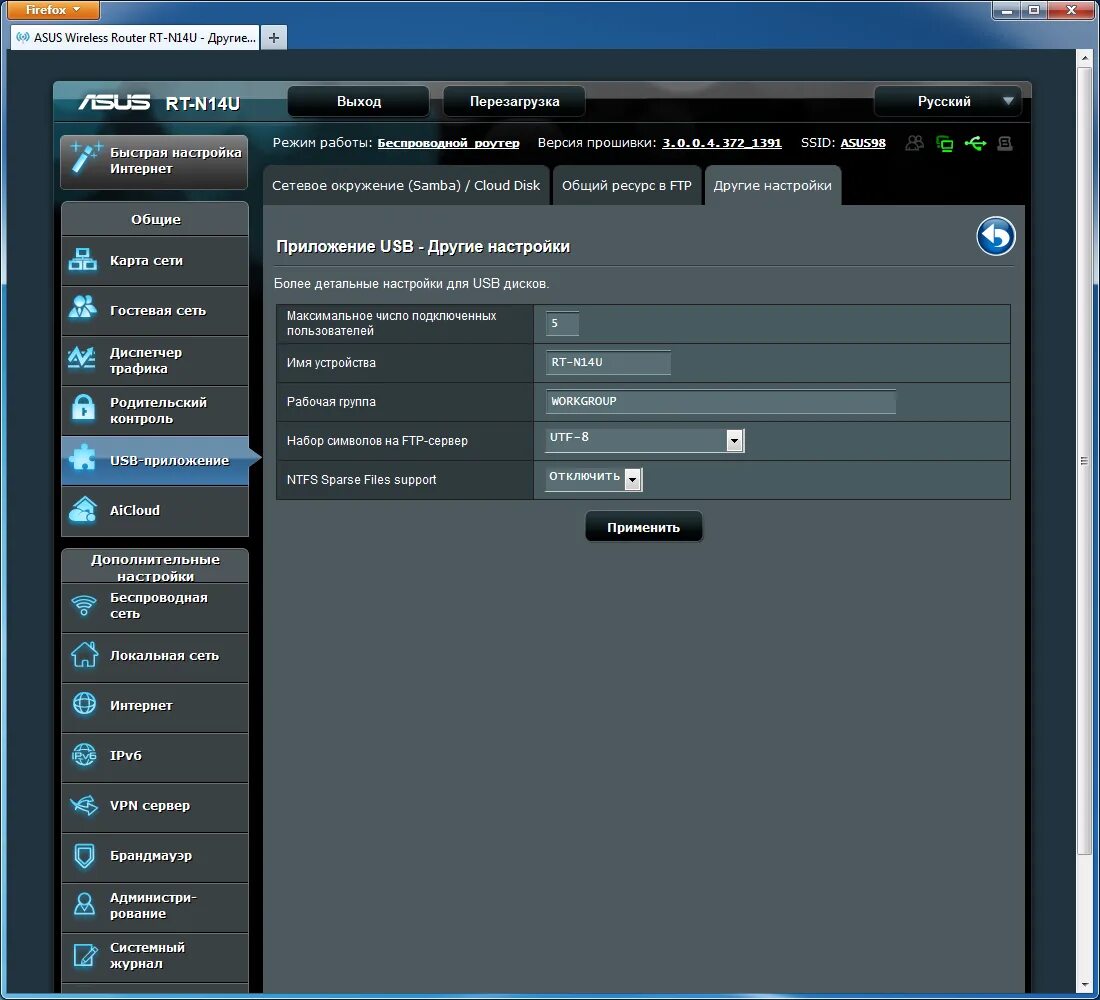
Task: Click the Максимальное число подключенных пользователей label
Action: click(x=391, y=324)
